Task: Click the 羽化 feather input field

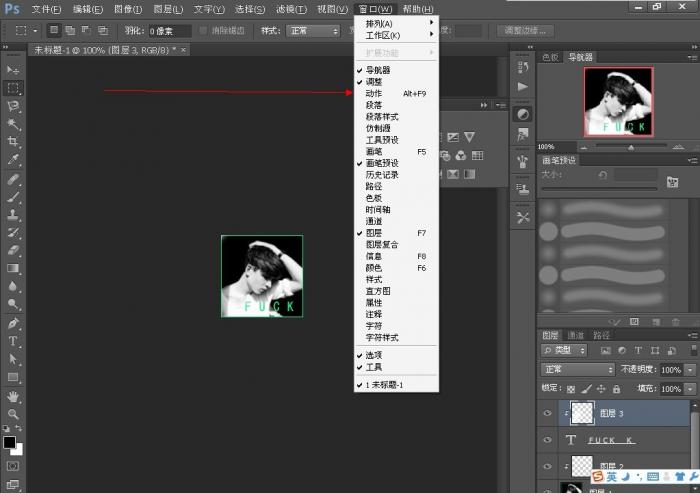Action: tap(170, 31)
